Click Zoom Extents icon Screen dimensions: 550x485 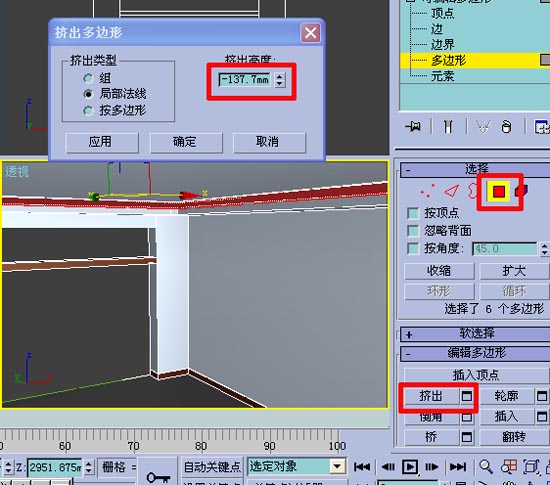(x=531, y=467)
